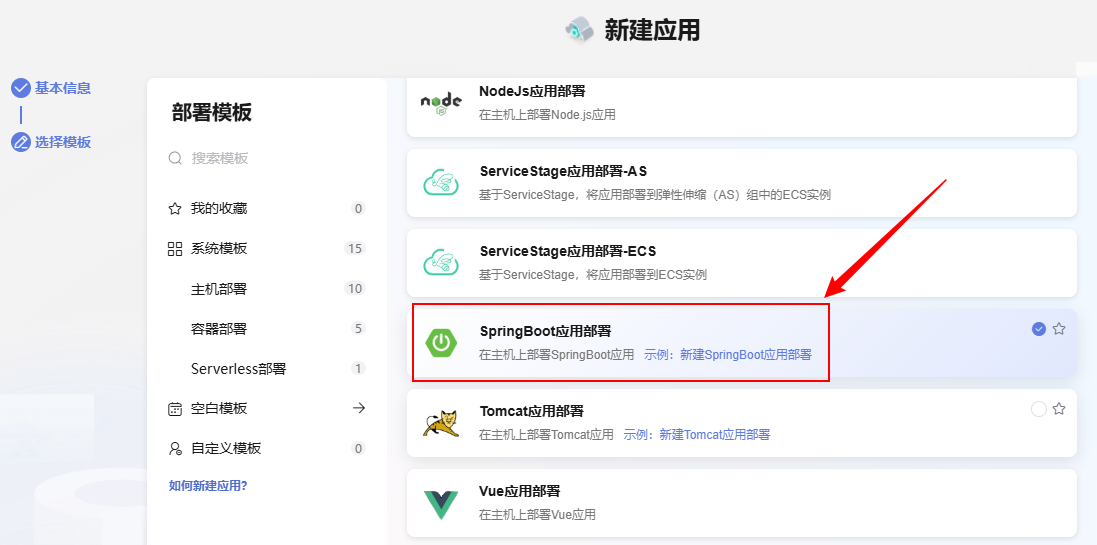Click the count 15 beside 系统模板
Image resolution: width=1097 pixels, height=545 pixels.
pyautogui.click(x=355, y=248)
